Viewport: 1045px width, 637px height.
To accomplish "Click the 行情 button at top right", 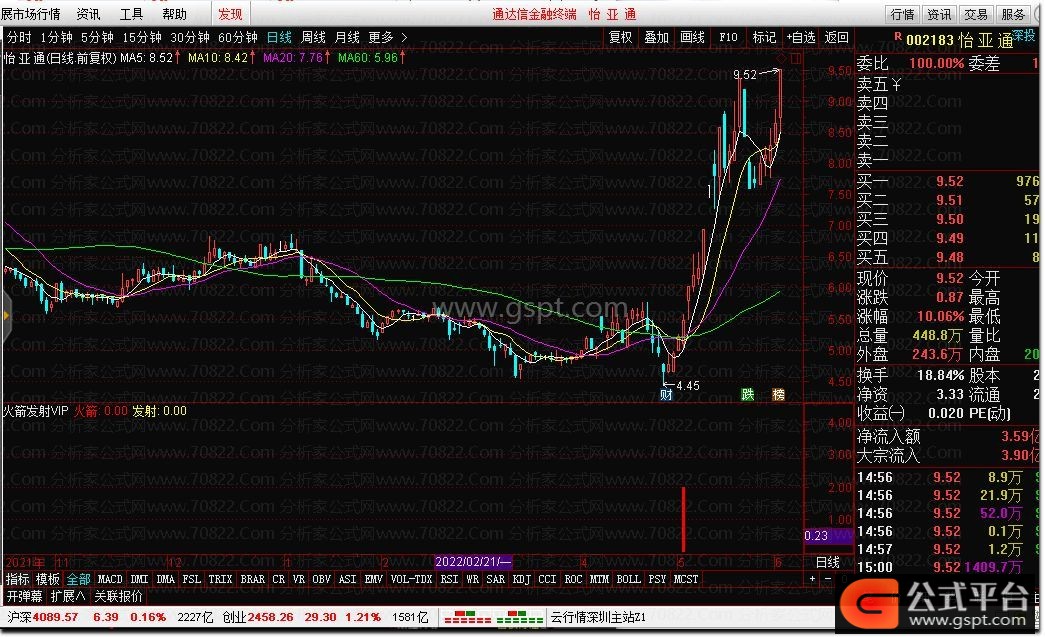I will (x=902, y=14).
